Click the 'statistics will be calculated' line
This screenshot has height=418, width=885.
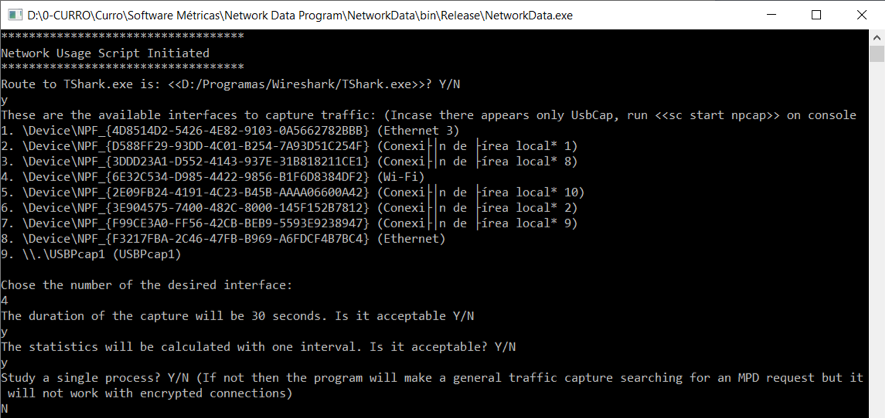click(258, 347)
